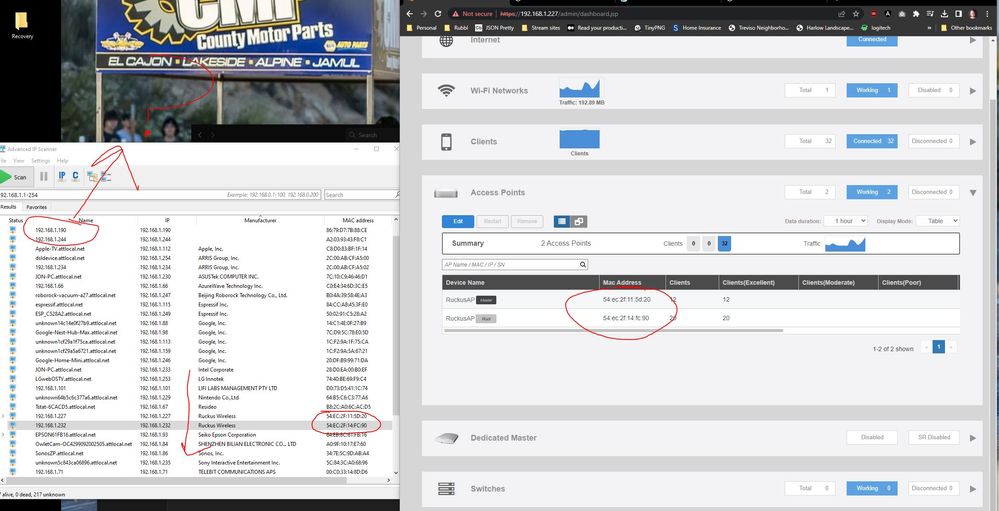Start a network scan with Scan button
This screenshot has width=999, height=511.
pos(15,177)
